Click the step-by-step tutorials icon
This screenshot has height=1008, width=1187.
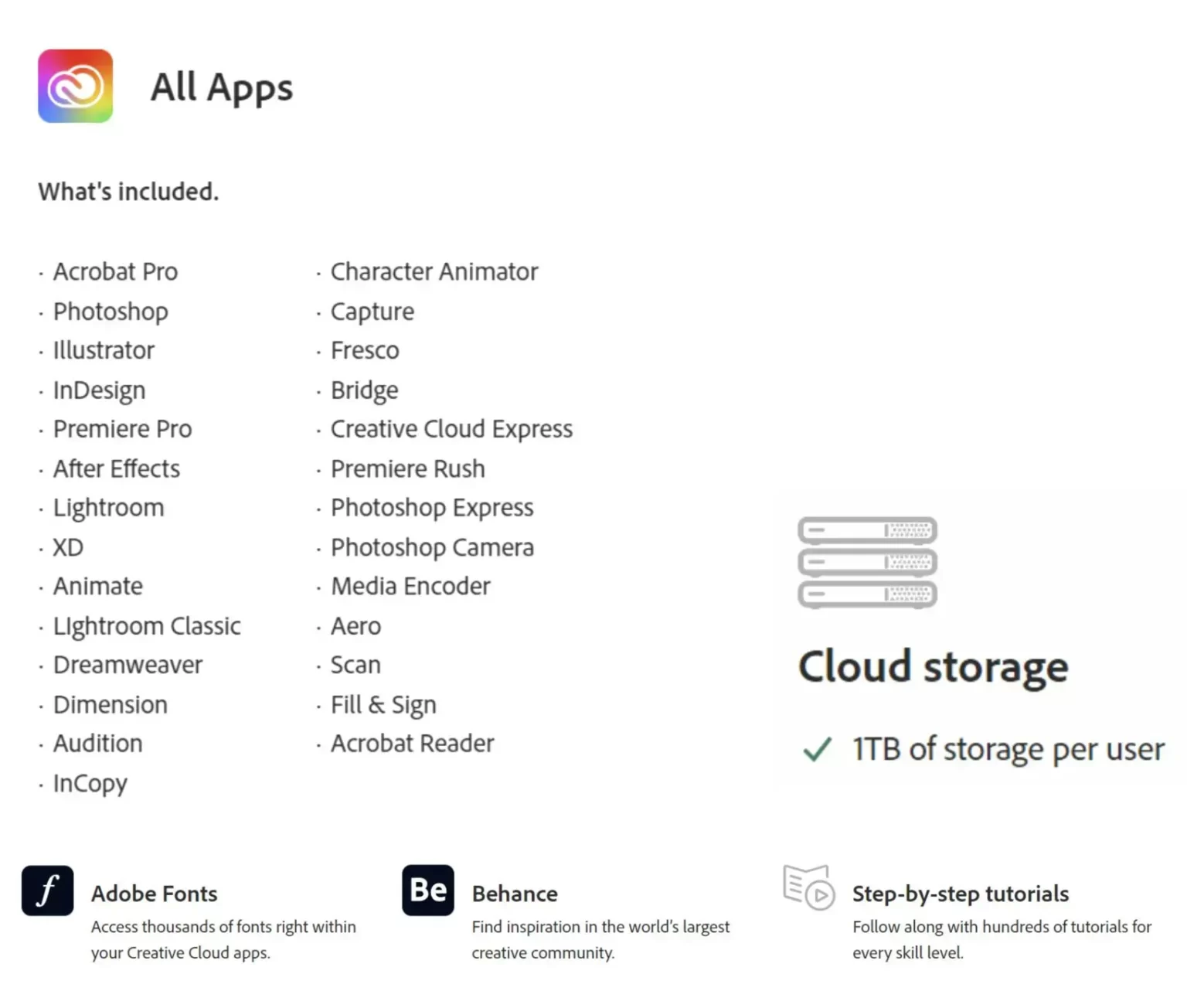pyautogui.click(x=808, y=888)
